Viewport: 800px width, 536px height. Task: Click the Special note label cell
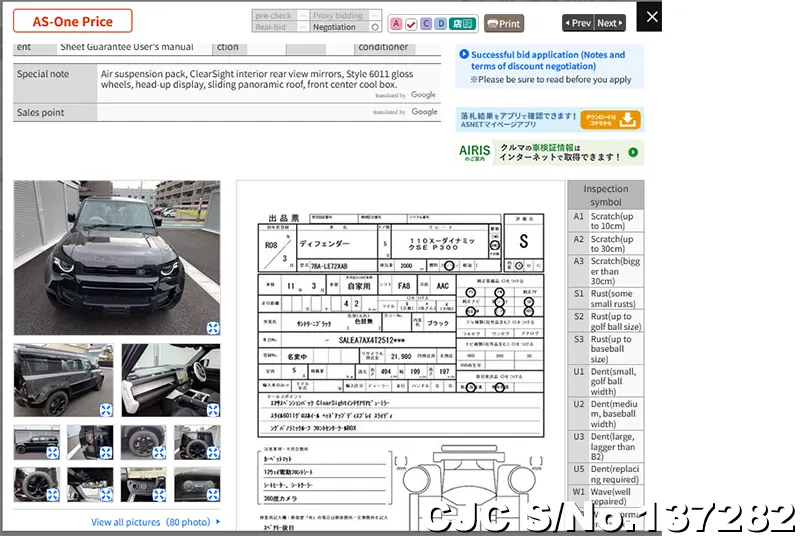point(55,83)
